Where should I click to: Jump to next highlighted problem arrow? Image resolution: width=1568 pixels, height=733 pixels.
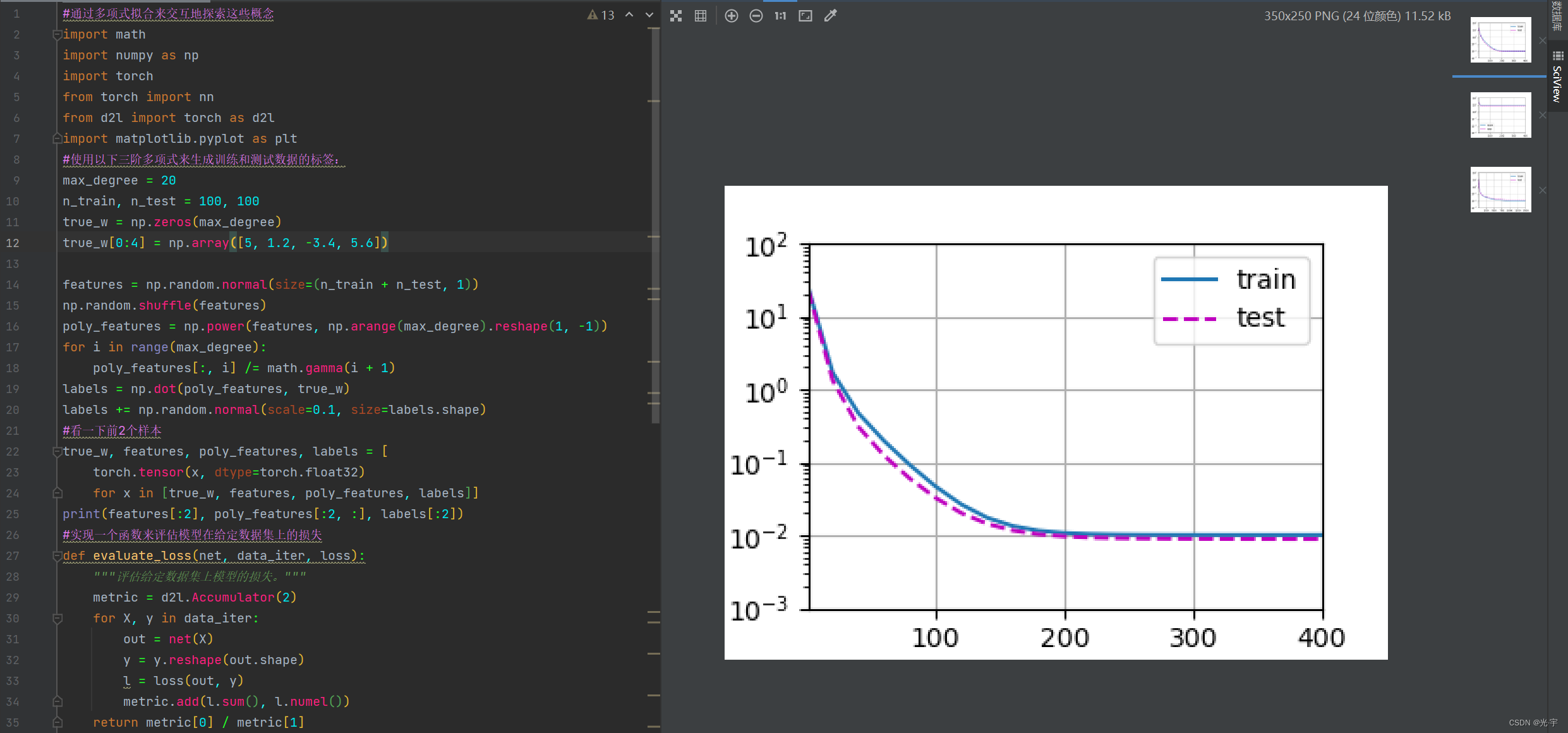[x=649, y=15]
